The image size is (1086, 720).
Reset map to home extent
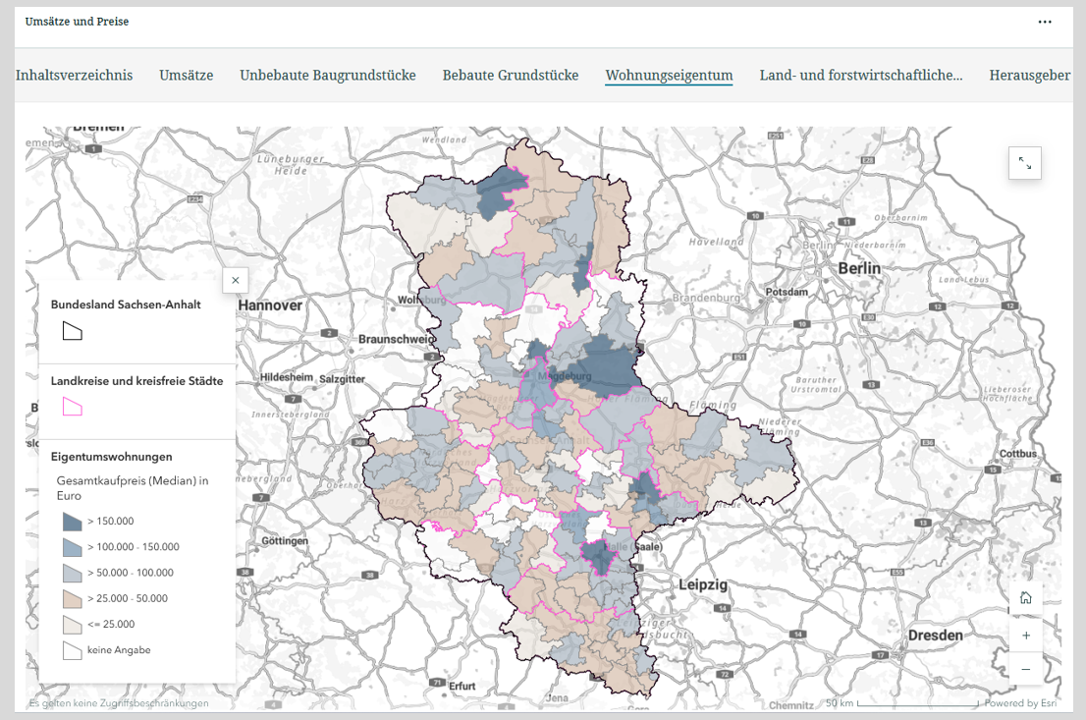1025,598
